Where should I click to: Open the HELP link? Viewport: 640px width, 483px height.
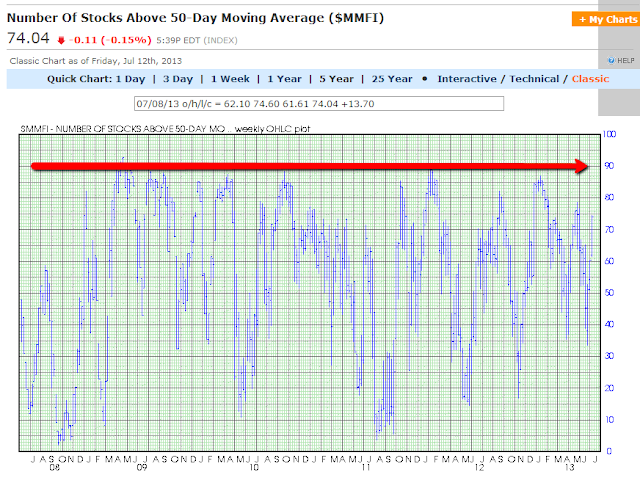tap(625, 60)
